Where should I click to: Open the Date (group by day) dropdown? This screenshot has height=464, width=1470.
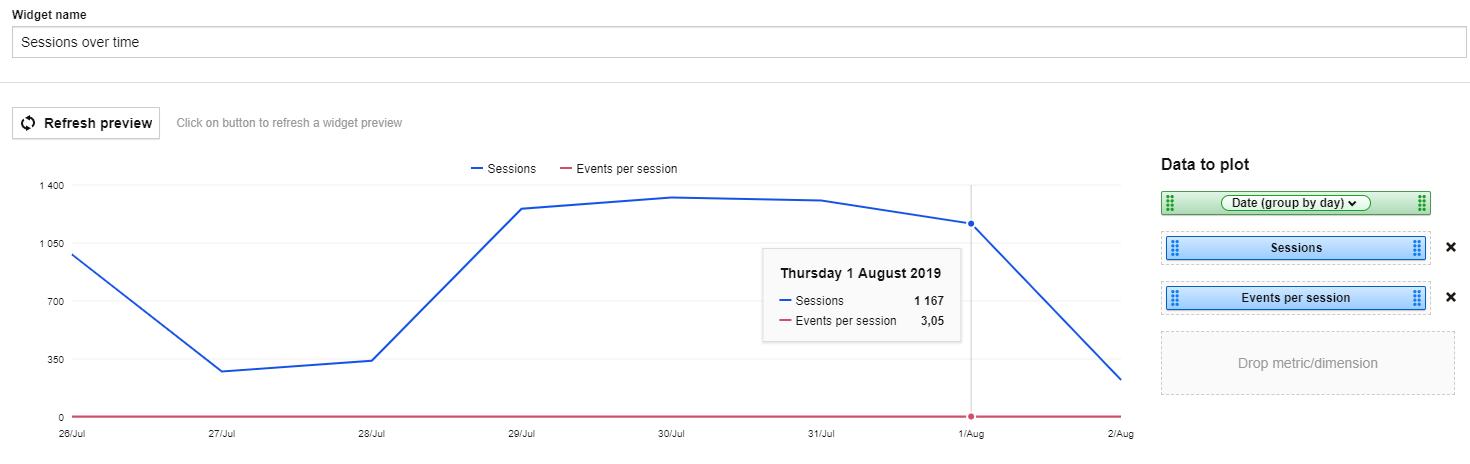pos(1295,203)
